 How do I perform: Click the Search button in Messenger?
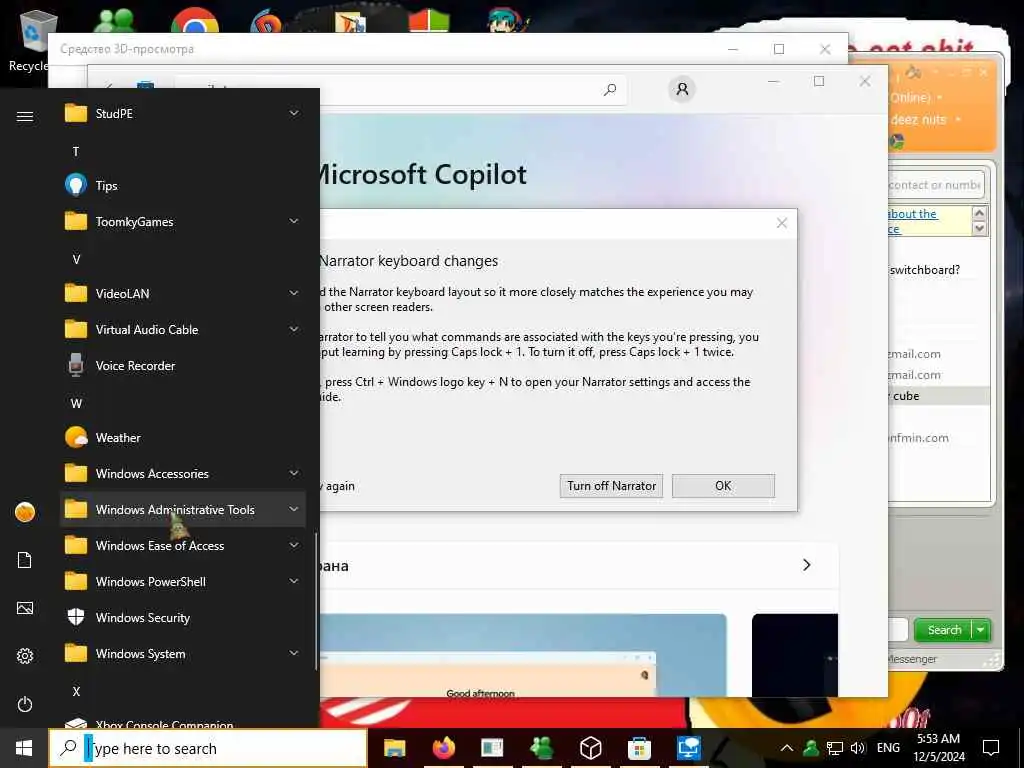944,630
